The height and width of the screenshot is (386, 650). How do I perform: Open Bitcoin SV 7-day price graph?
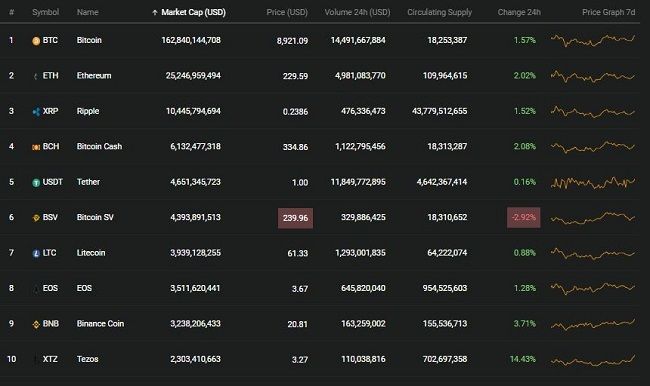(593, 218)
